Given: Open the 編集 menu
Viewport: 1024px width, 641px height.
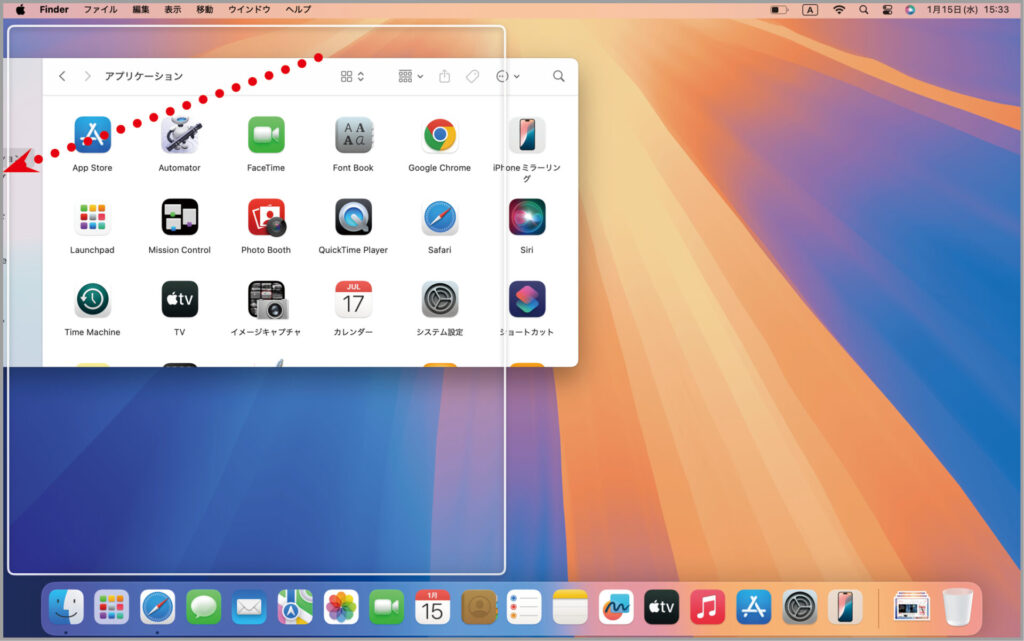Looking at the screenshot, I should [140, 10].
